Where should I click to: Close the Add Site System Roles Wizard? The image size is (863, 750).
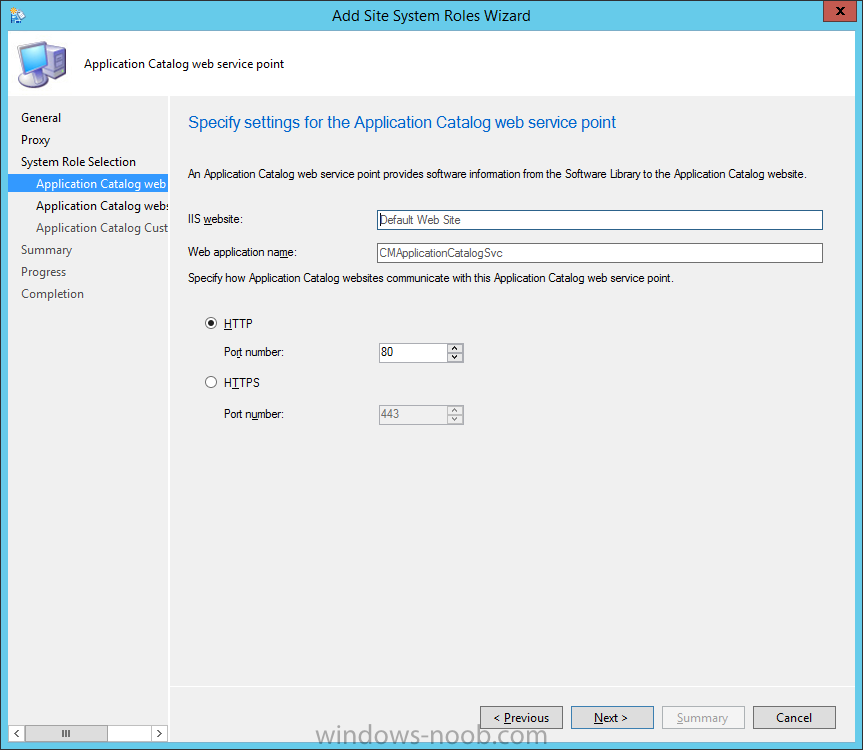(840, 11)
